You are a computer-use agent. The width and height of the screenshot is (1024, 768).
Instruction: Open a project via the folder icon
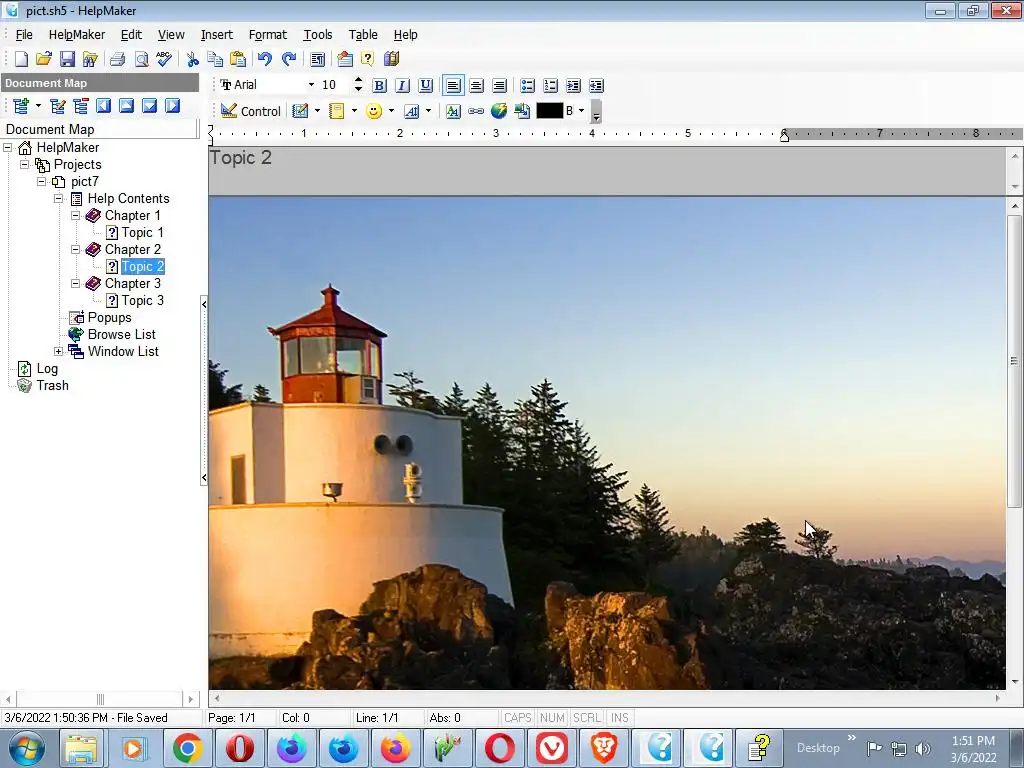pyautogui.click(x=44, y=59)
